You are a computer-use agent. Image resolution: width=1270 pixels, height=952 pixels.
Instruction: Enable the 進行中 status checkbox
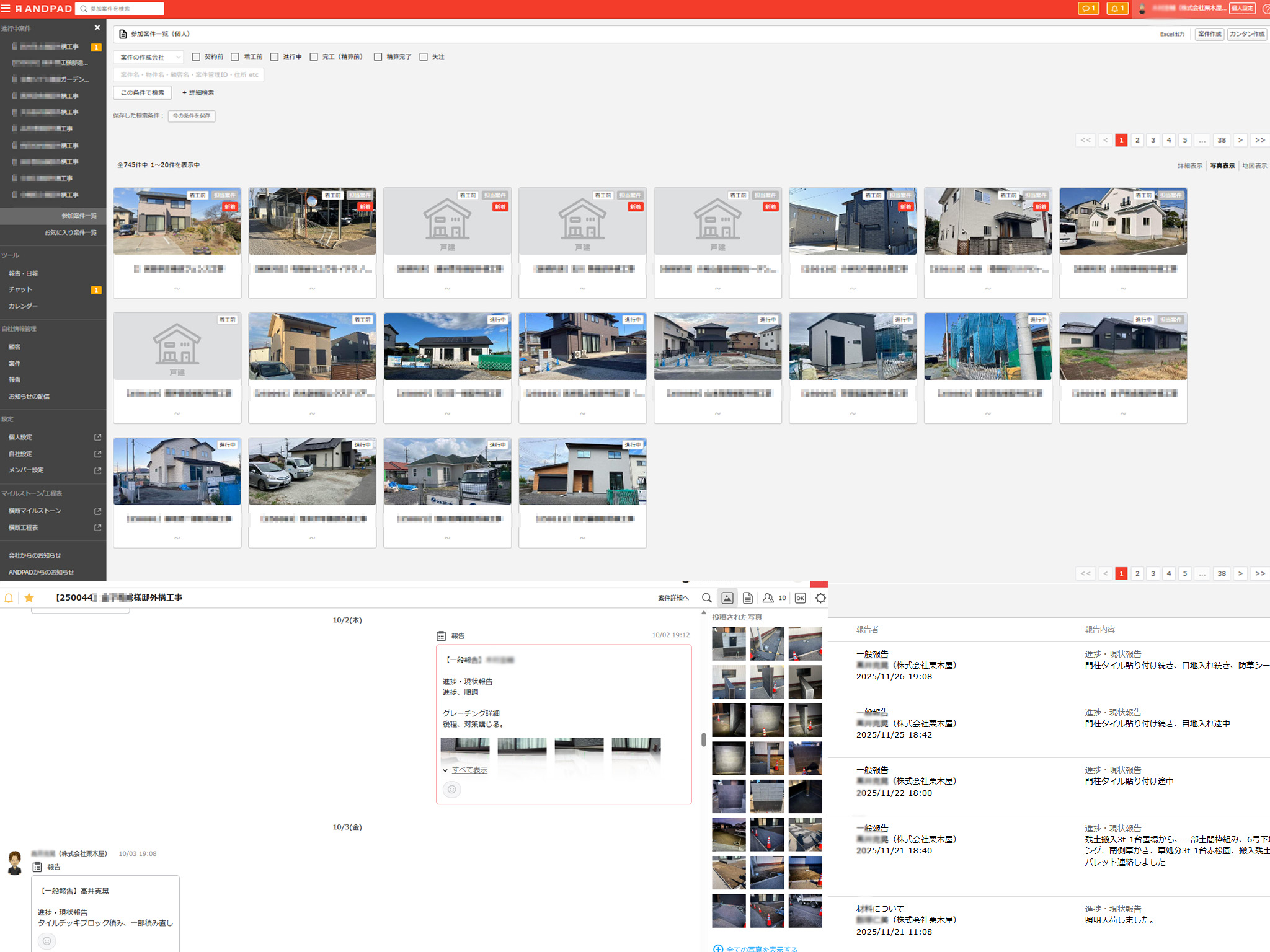[274, 57]
